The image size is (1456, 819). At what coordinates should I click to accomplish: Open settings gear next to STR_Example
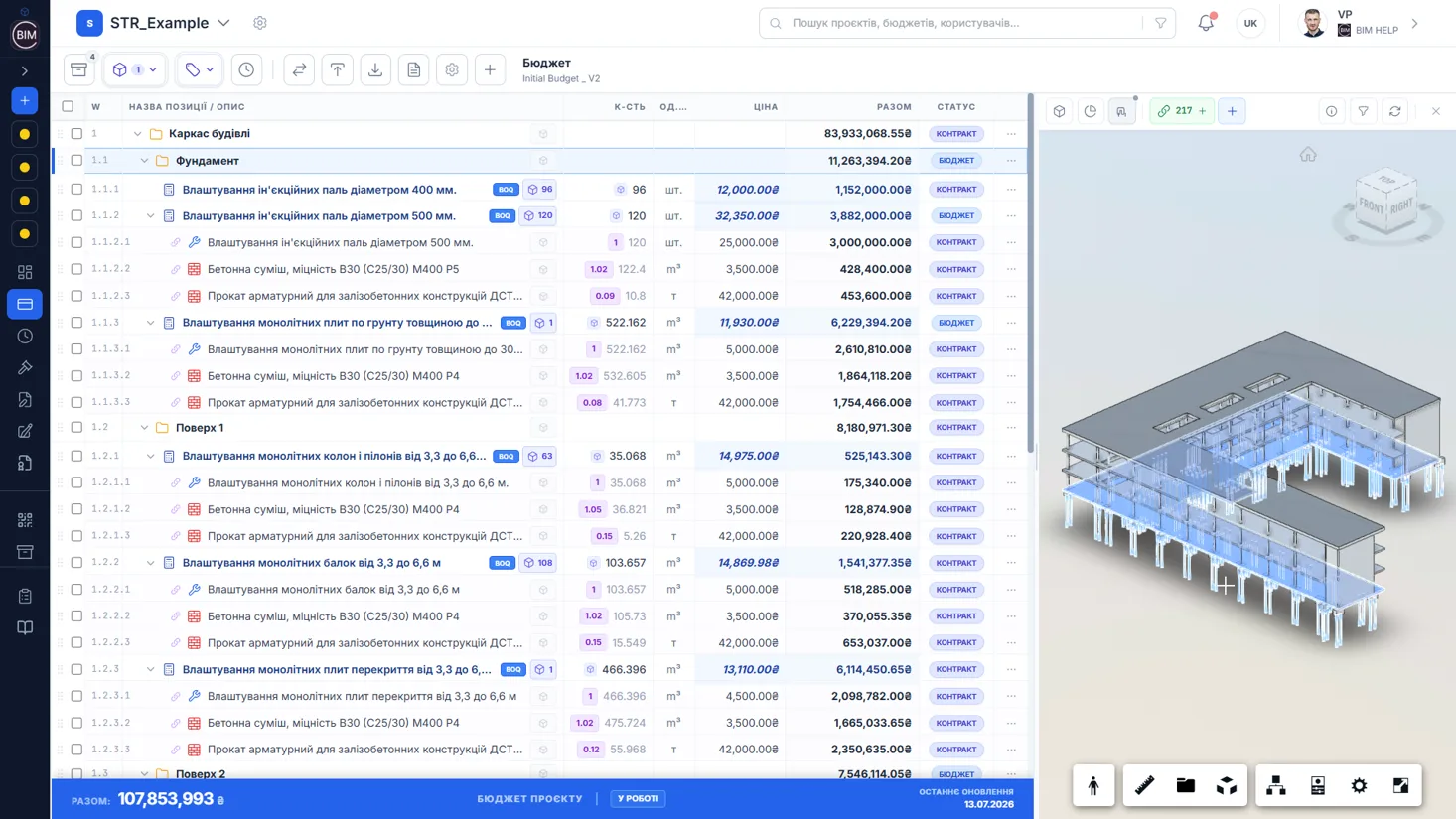[260, 23]
